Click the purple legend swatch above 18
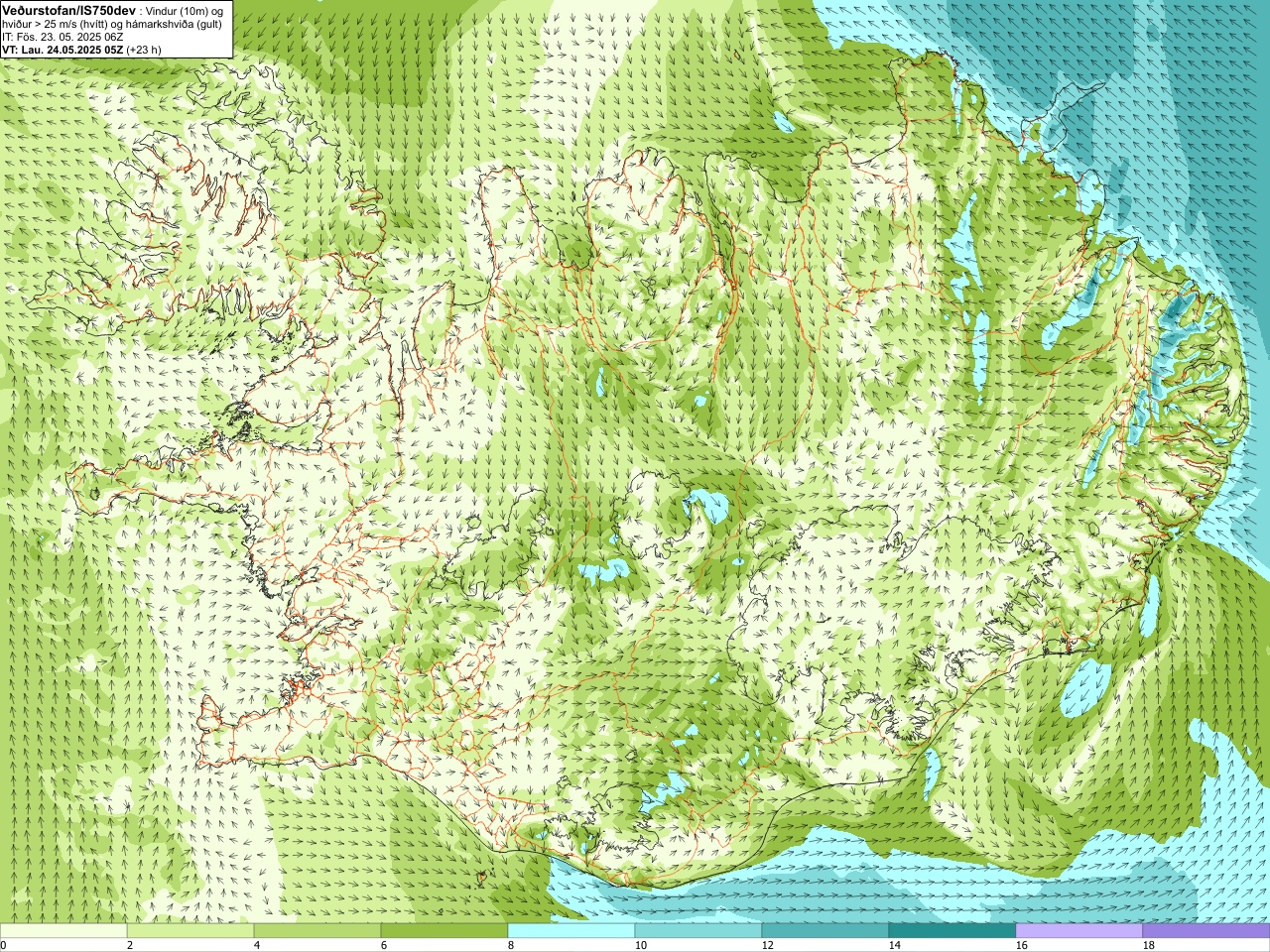The width and height of the screenshot is (1270, 952). pyautogui.click(x=1206, y=931)
